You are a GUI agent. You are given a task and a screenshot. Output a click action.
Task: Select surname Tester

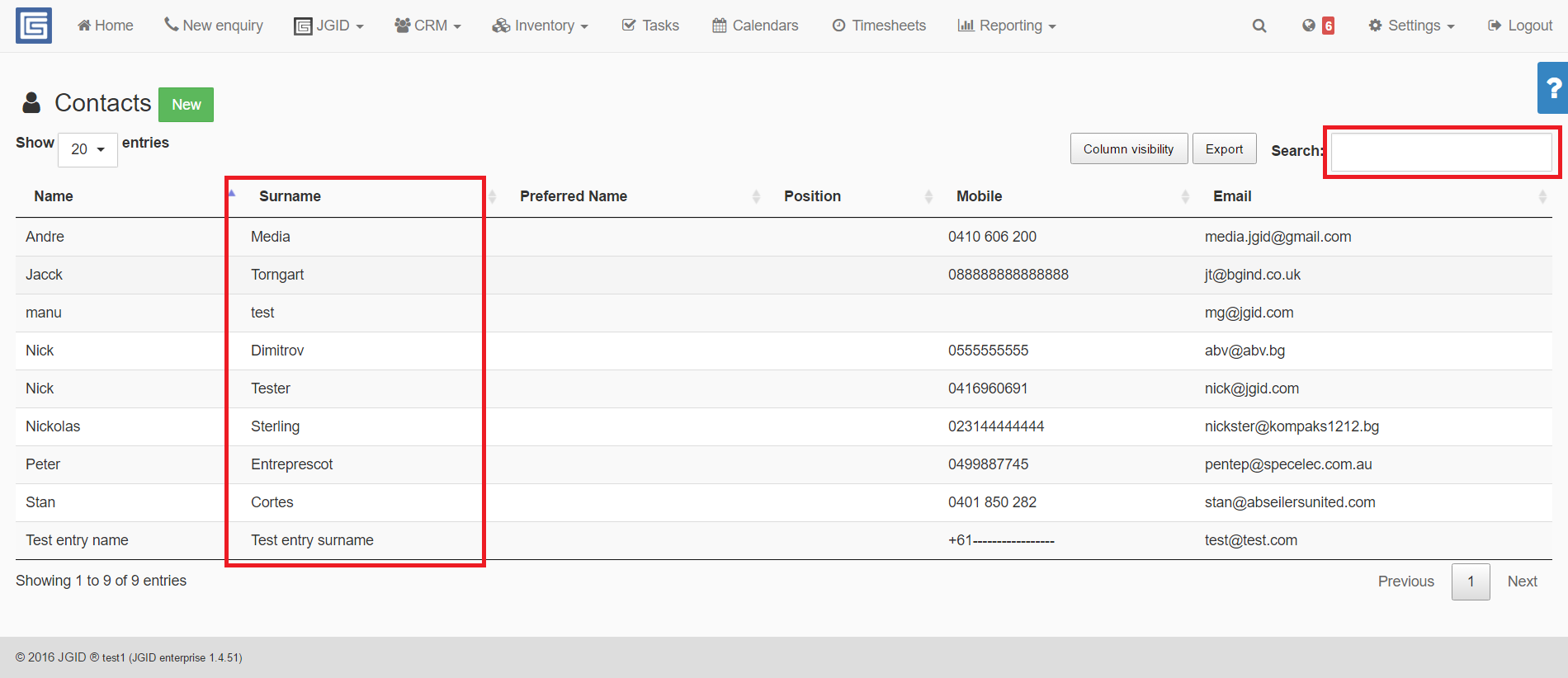[271, 388]
